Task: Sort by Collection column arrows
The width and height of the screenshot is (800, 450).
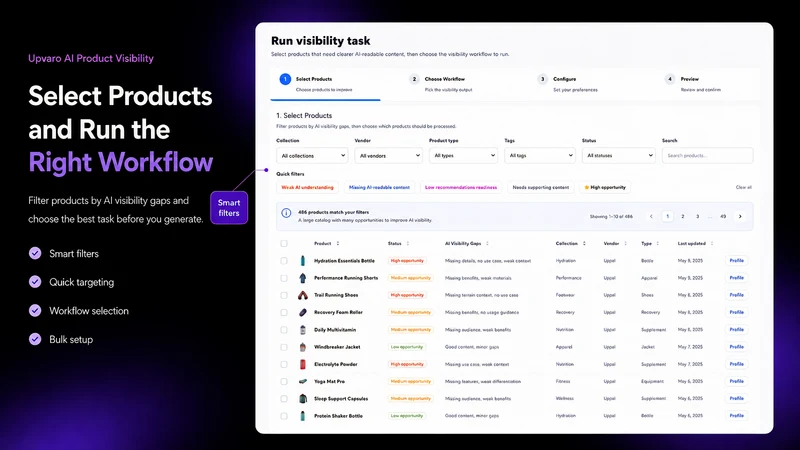Action: coord(584,243)
